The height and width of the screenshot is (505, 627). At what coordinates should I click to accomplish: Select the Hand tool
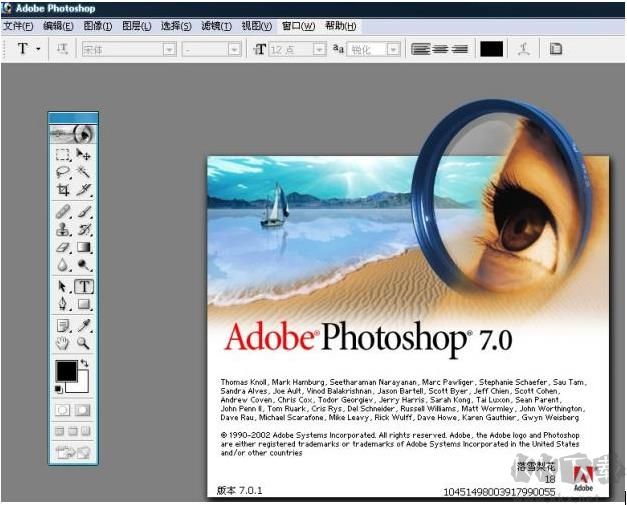pos(63,343)
